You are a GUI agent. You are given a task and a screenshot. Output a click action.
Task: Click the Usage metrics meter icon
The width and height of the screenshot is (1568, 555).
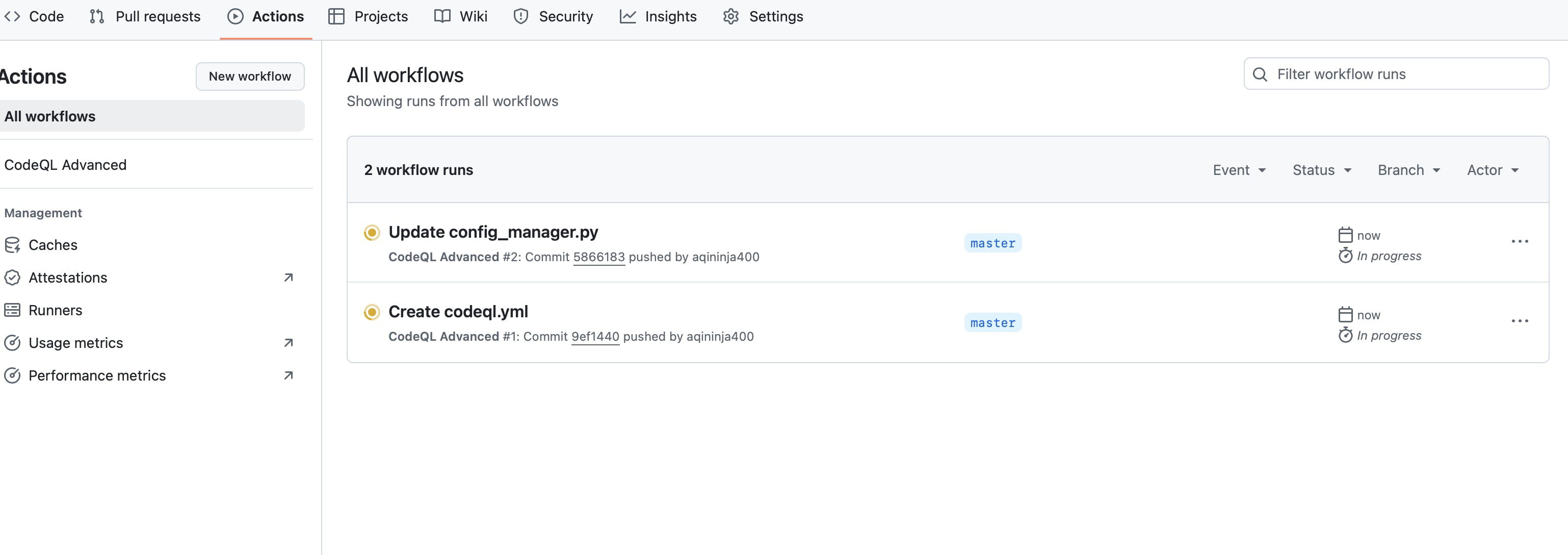pyautogui.click(x=12, y=342)
